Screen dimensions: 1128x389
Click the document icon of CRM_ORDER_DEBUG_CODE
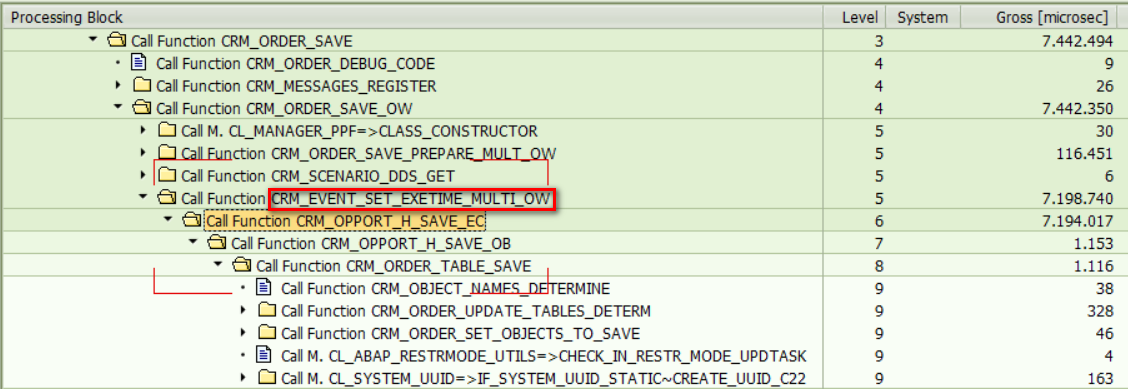tap(139, 63)
